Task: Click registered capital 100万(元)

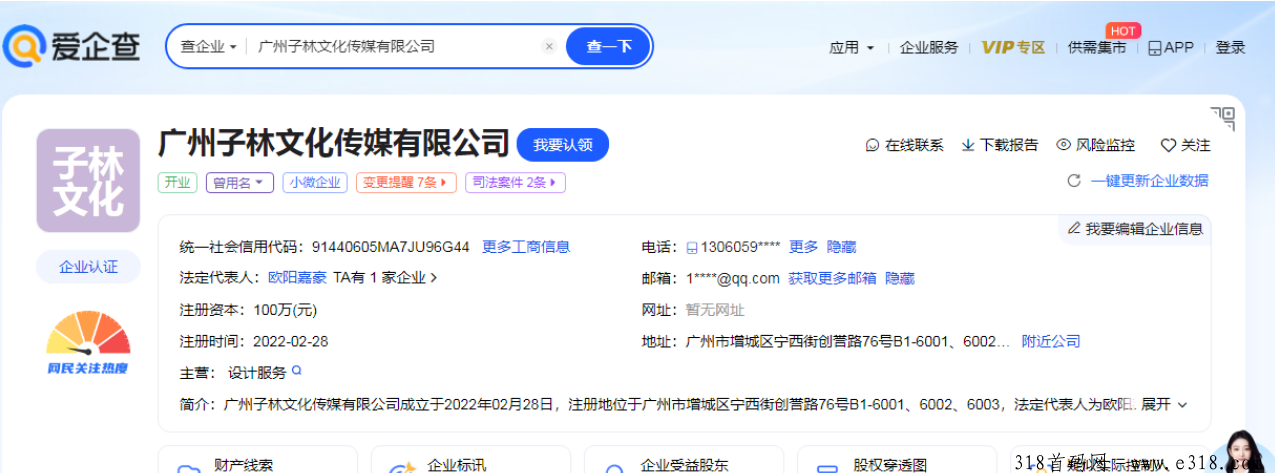Action: coord(285,310)
